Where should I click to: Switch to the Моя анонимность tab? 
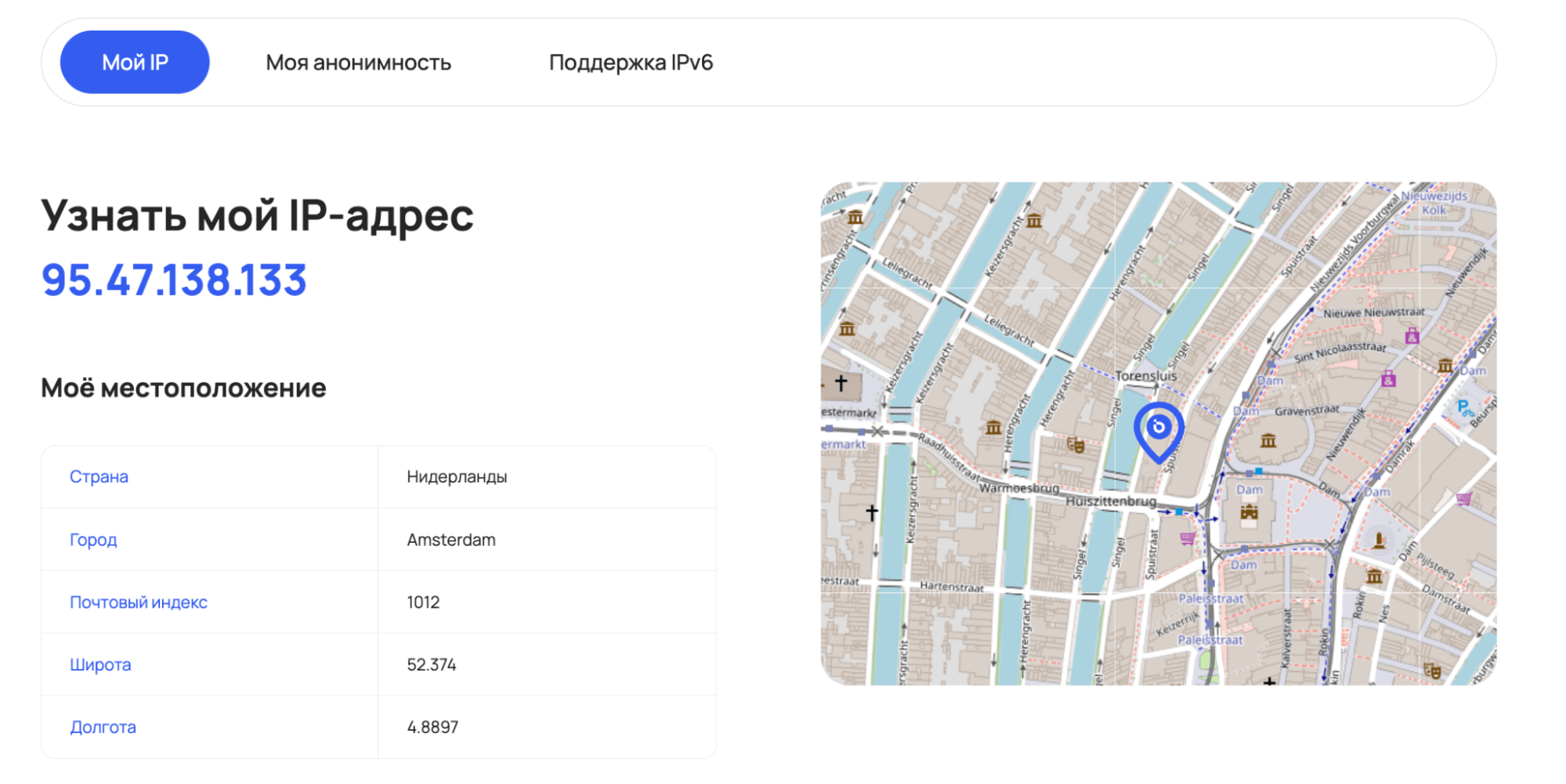358,63
